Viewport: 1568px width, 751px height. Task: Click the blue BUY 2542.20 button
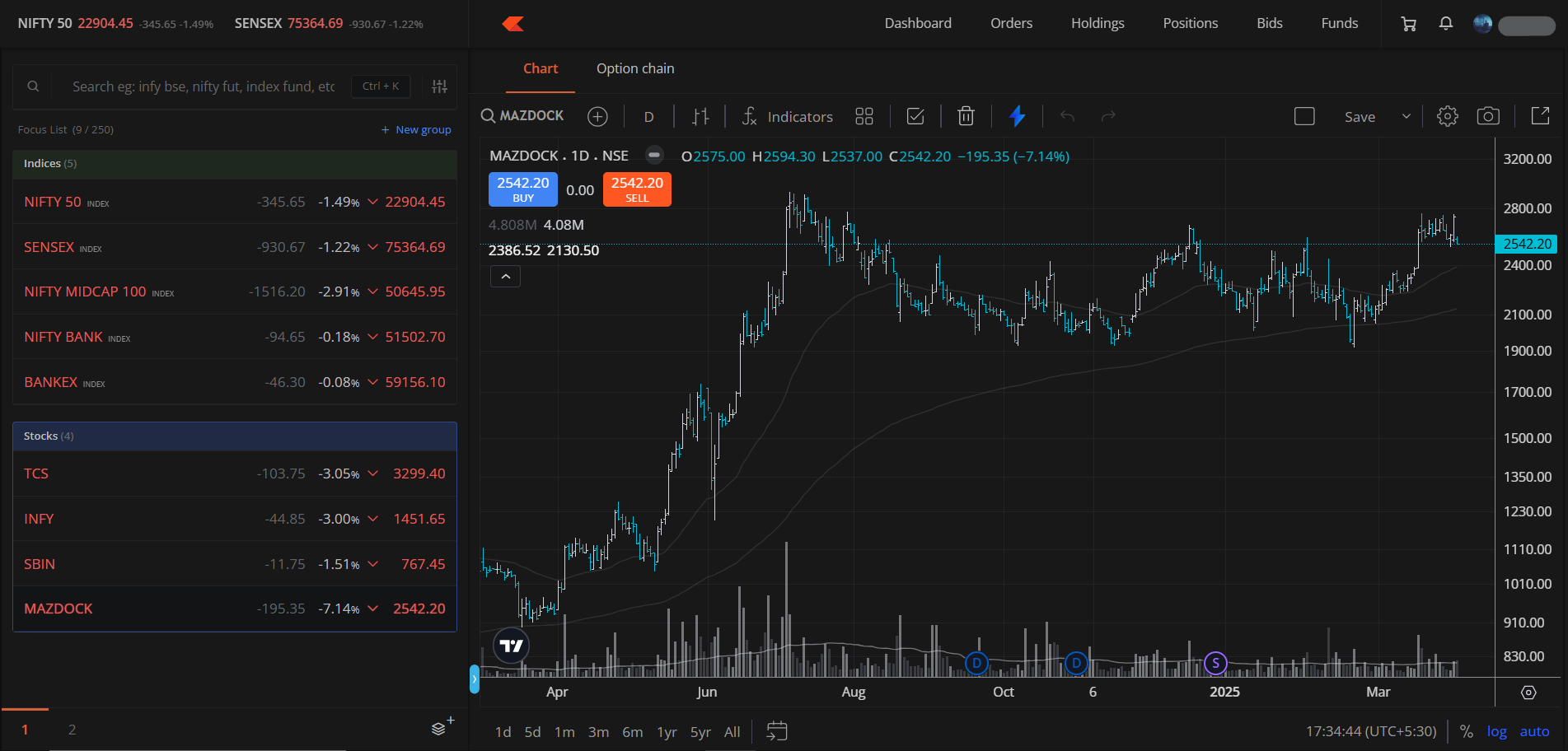tap(522, 189)
